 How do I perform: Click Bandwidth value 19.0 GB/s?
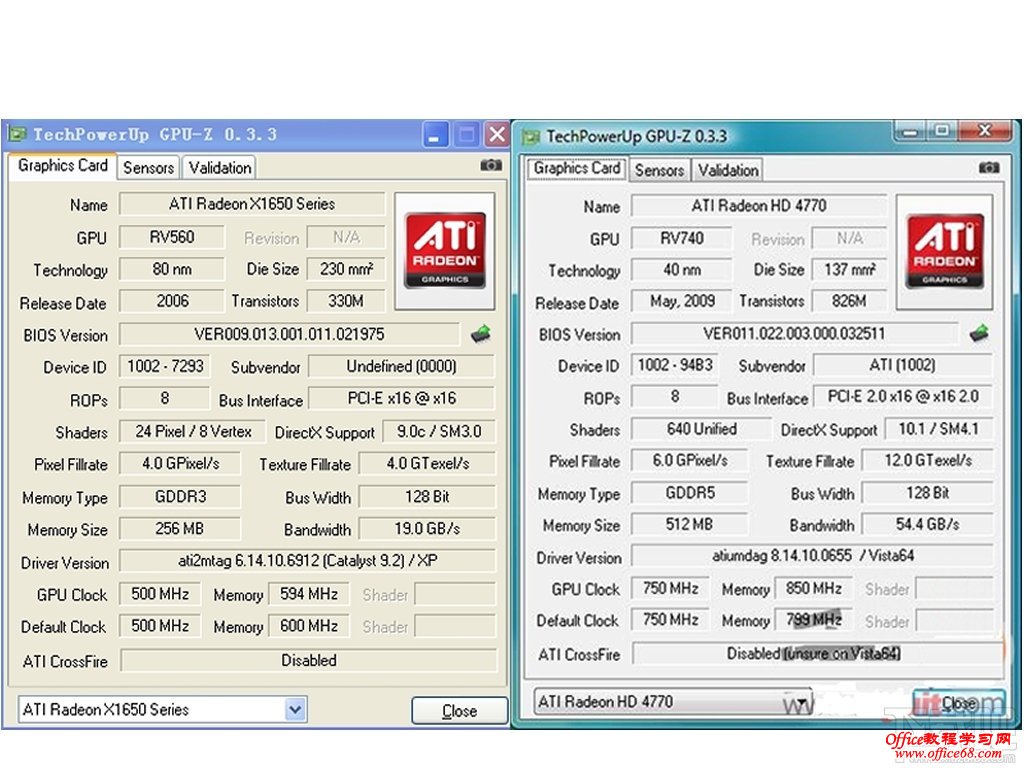[x=427, y=529]
